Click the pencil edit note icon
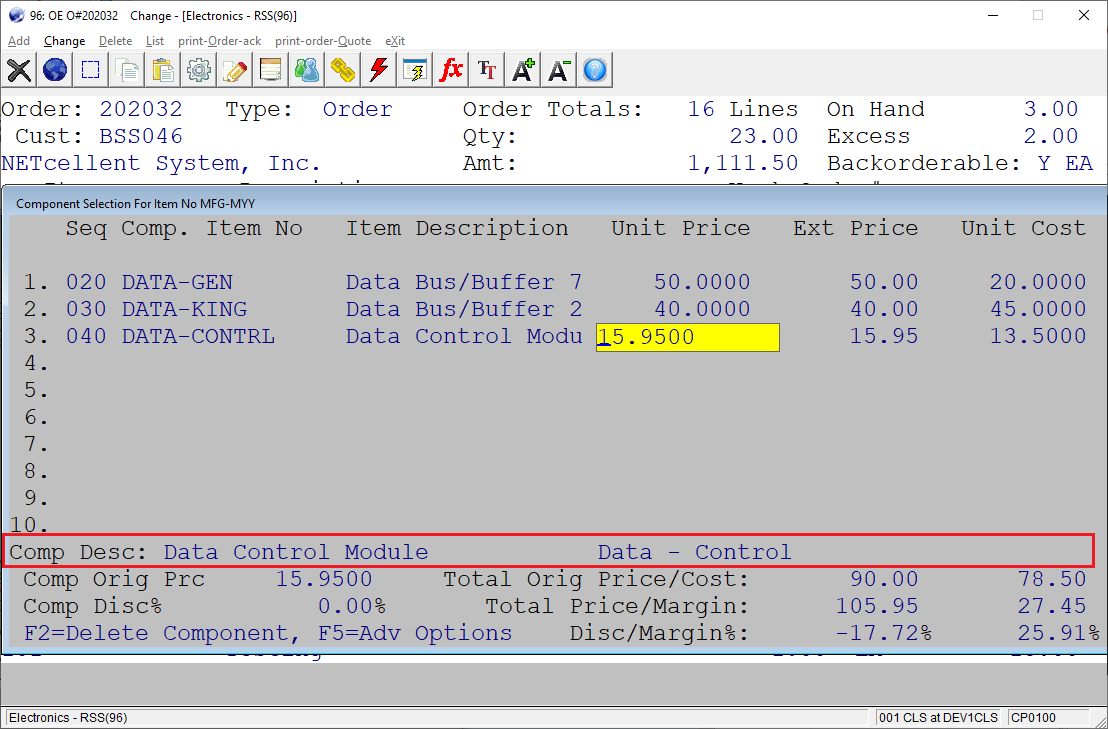The height and width of the screenshot is (729, 1108). 235,70
